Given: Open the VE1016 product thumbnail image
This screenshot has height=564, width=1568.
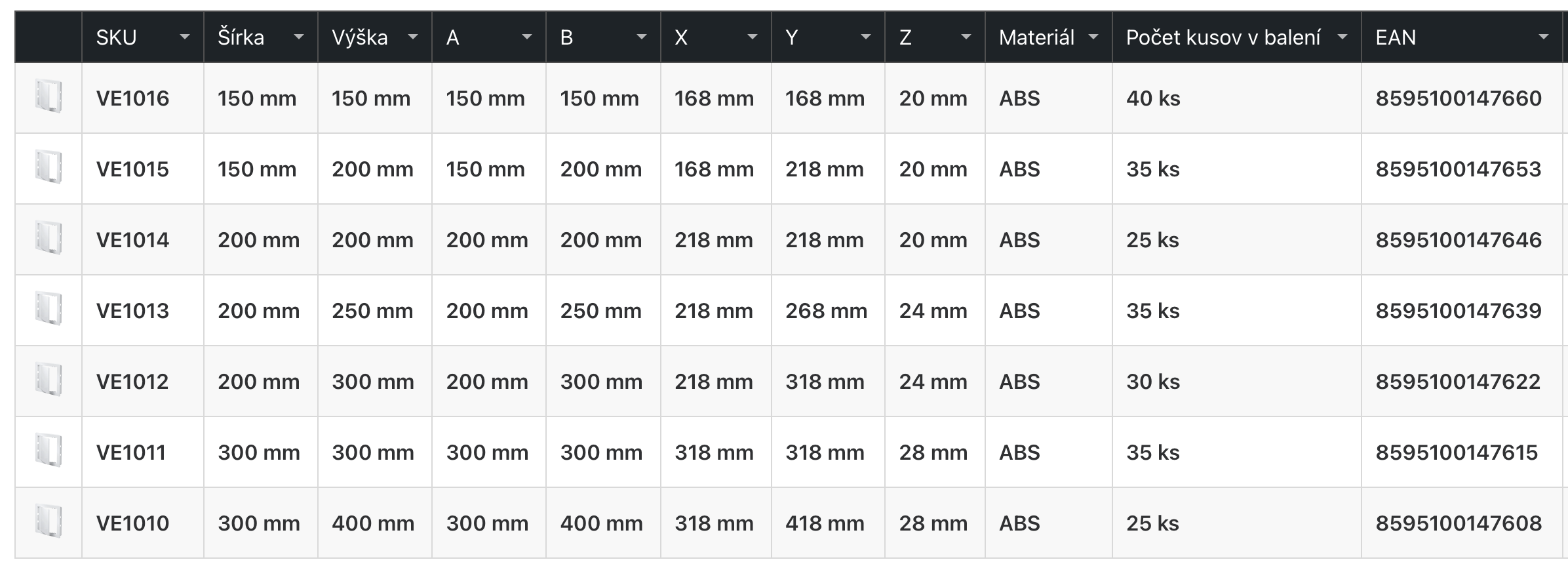Looking at the screenshot, I should coord(49,97).
